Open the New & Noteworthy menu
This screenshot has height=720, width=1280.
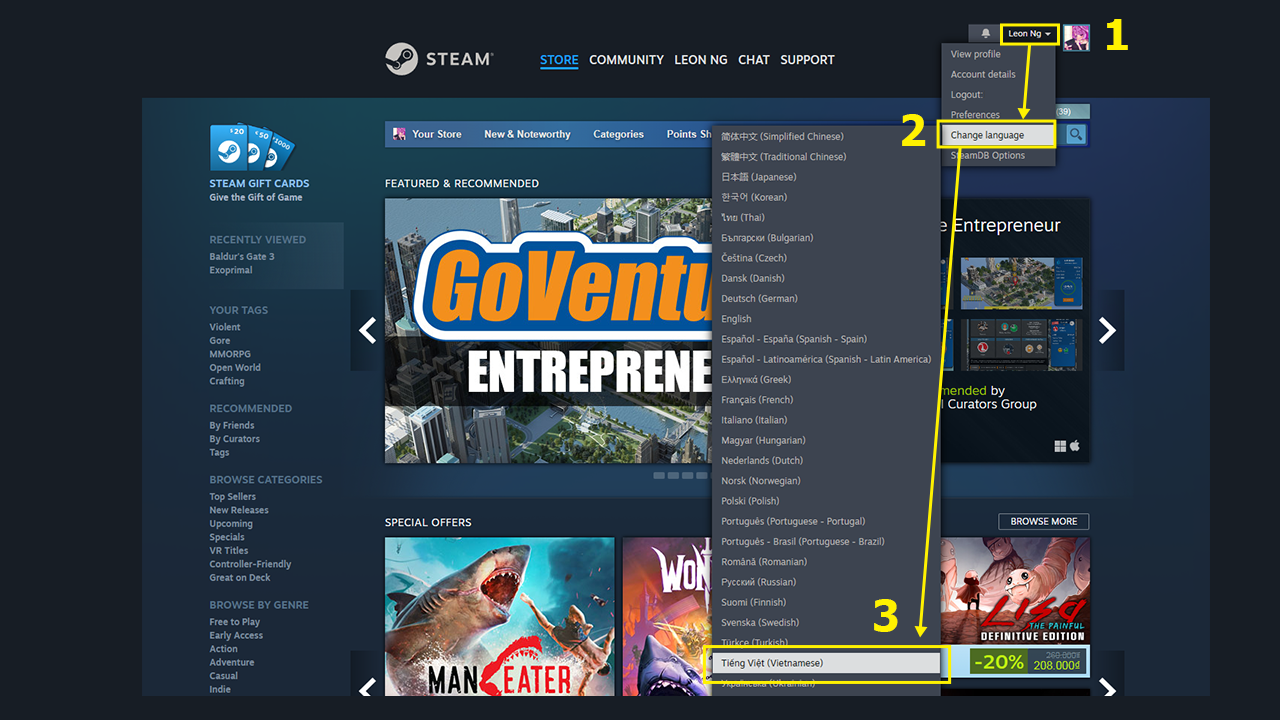click(x=527, y=134)
